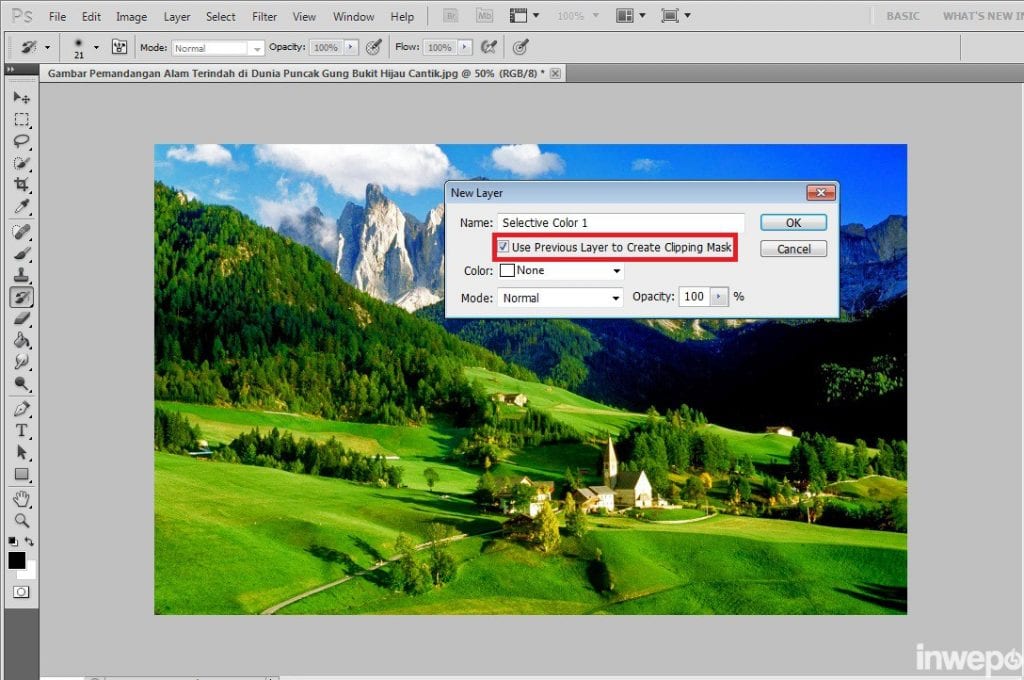Select the Move tool
The image size is (1024, 680).
click(22, 98)
